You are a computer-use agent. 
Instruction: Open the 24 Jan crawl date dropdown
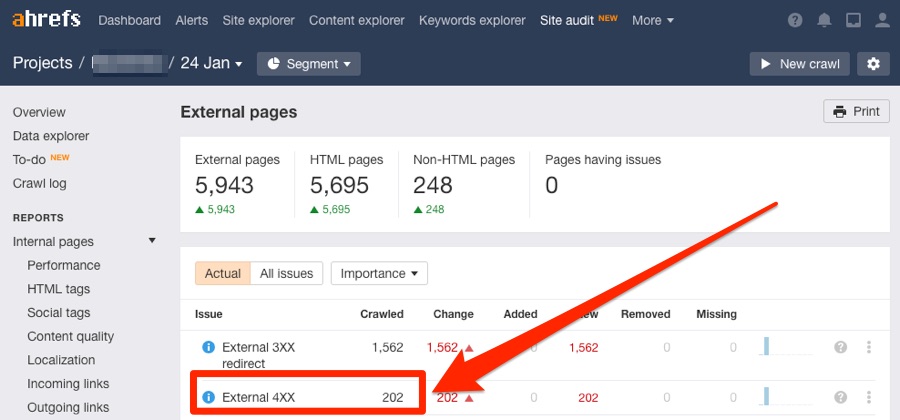211,63
